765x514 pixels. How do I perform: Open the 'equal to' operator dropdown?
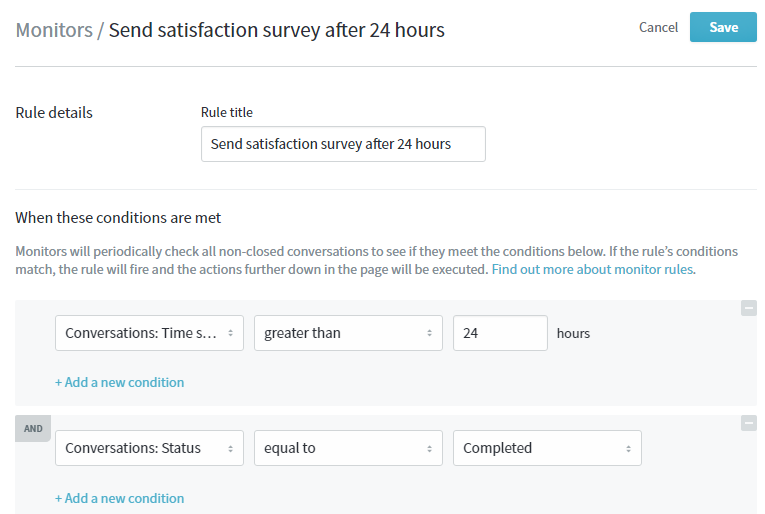pyautogui.click(x=348, y=448)
